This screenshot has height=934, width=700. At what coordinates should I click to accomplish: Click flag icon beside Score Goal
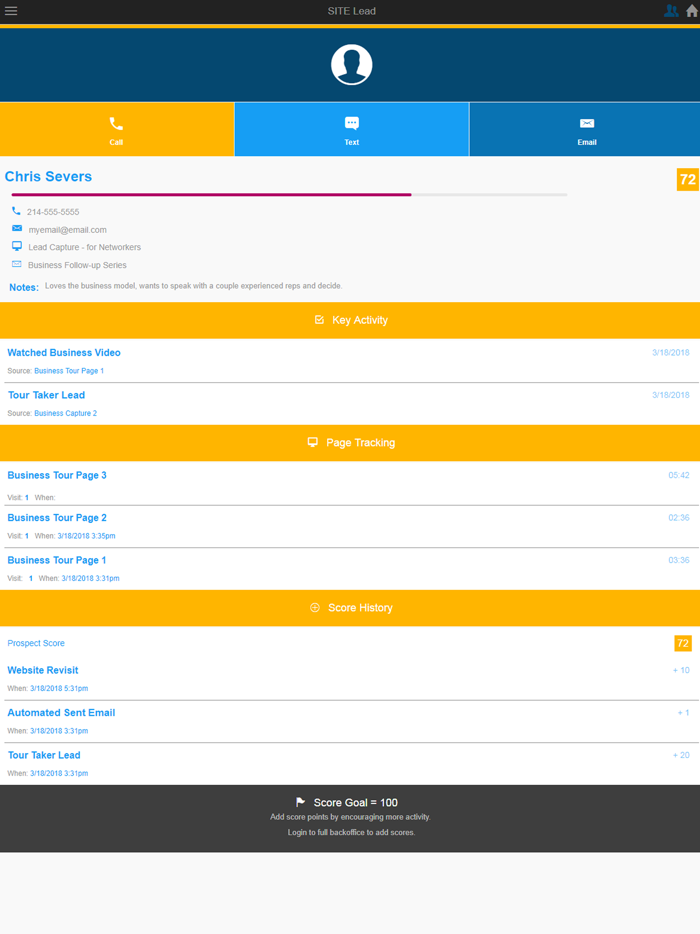click(300, 802)
